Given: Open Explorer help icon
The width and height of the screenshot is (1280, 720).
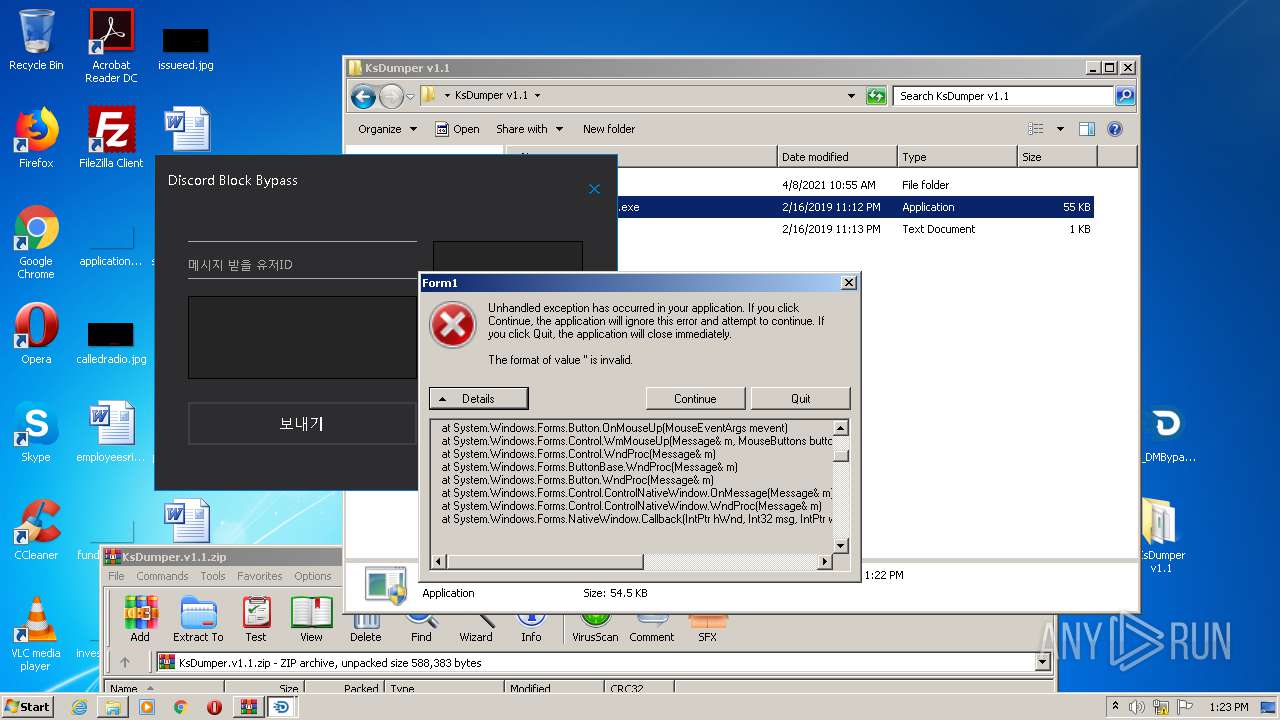Looking at the screenshot, I should click(1115, 129).
